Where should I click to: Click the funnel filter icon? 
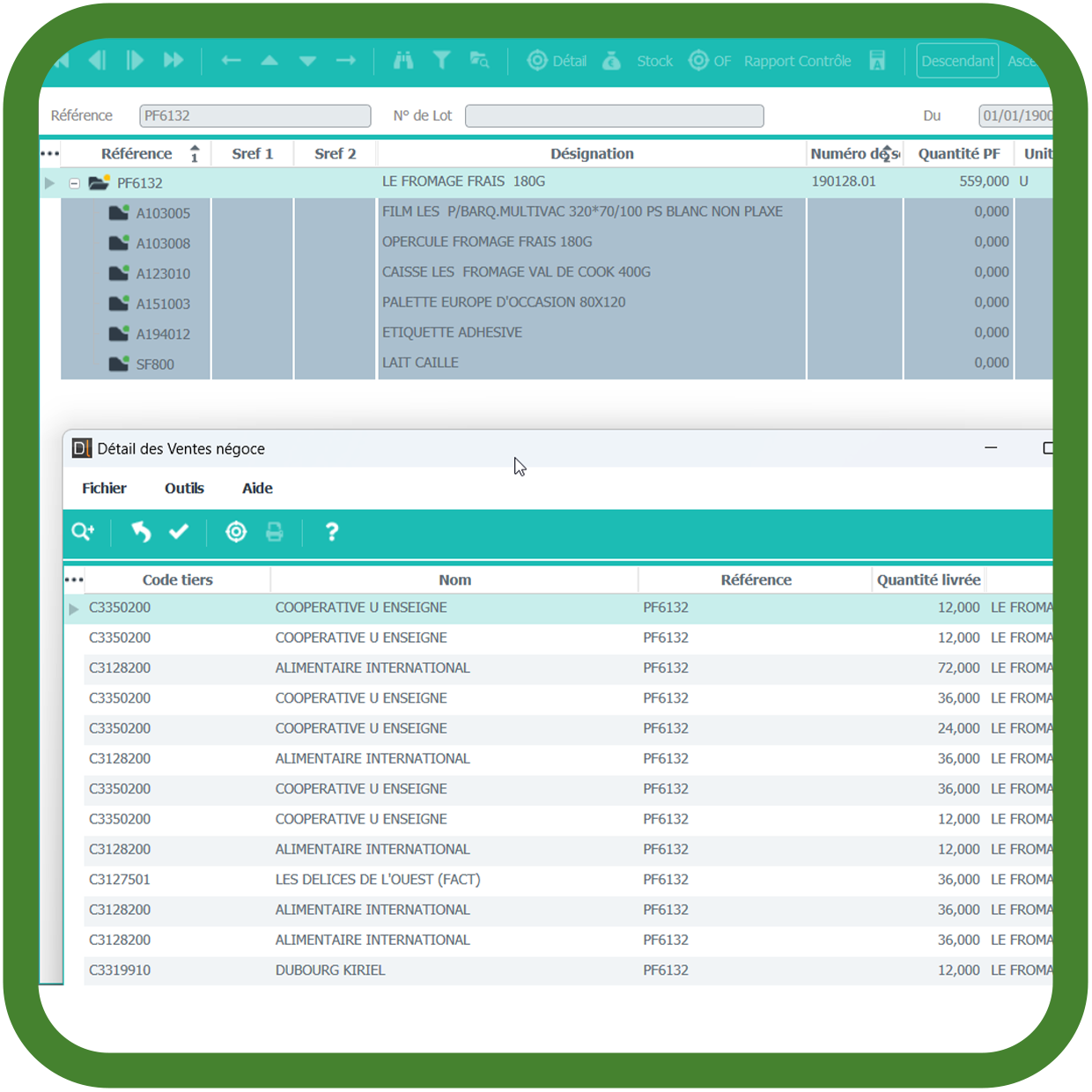[x=442, y=61]
